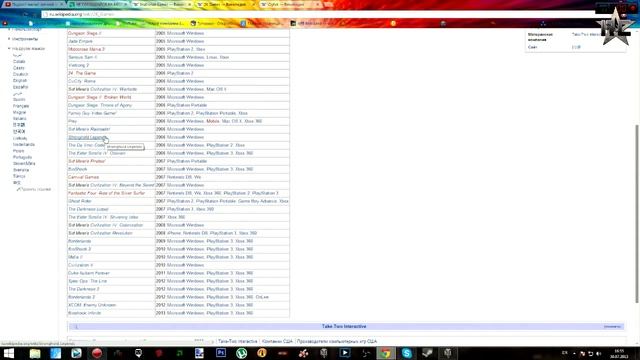The width and height of the screenshot is (640, 360).
Task: Open the BioShock 2007 link
Action: (x=78, y=169)
